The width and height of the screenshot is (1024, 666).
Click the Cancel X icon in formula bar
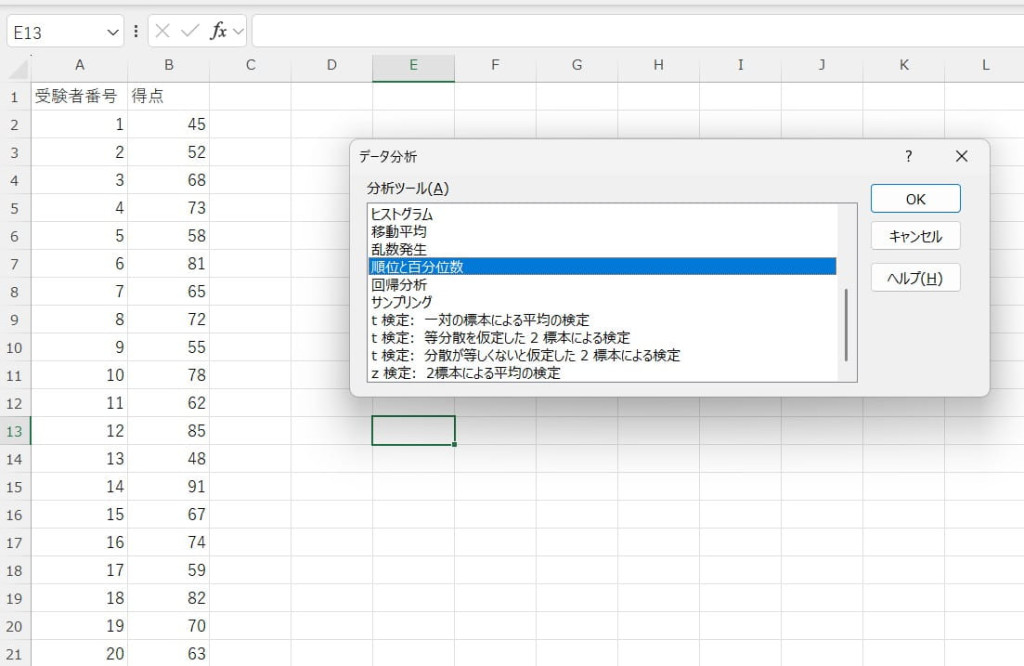point(163,31)
